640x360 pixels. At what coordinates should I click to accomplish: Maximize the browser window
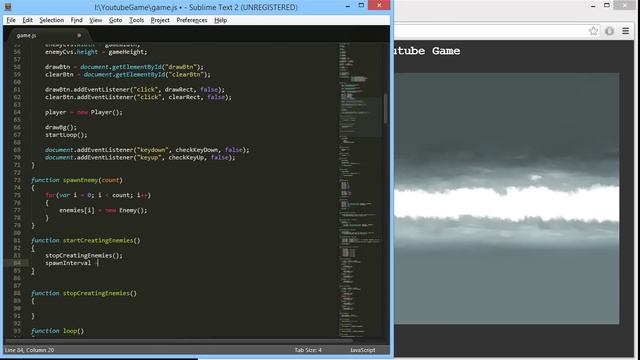click(607, 5)
